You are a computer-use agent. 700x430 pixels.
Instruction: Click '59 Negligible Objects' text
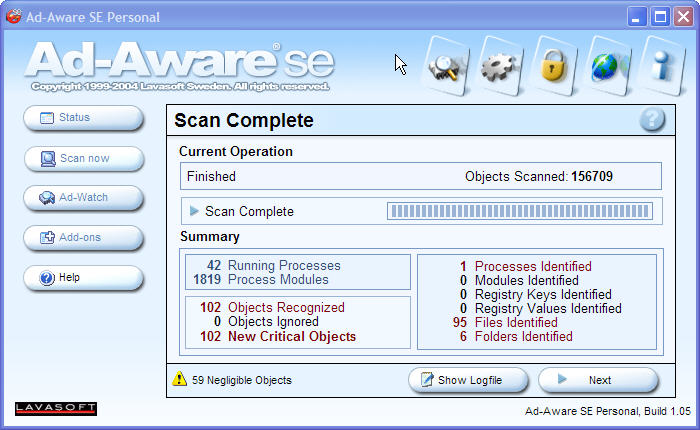pyautogui.click(x=242, y=380)
